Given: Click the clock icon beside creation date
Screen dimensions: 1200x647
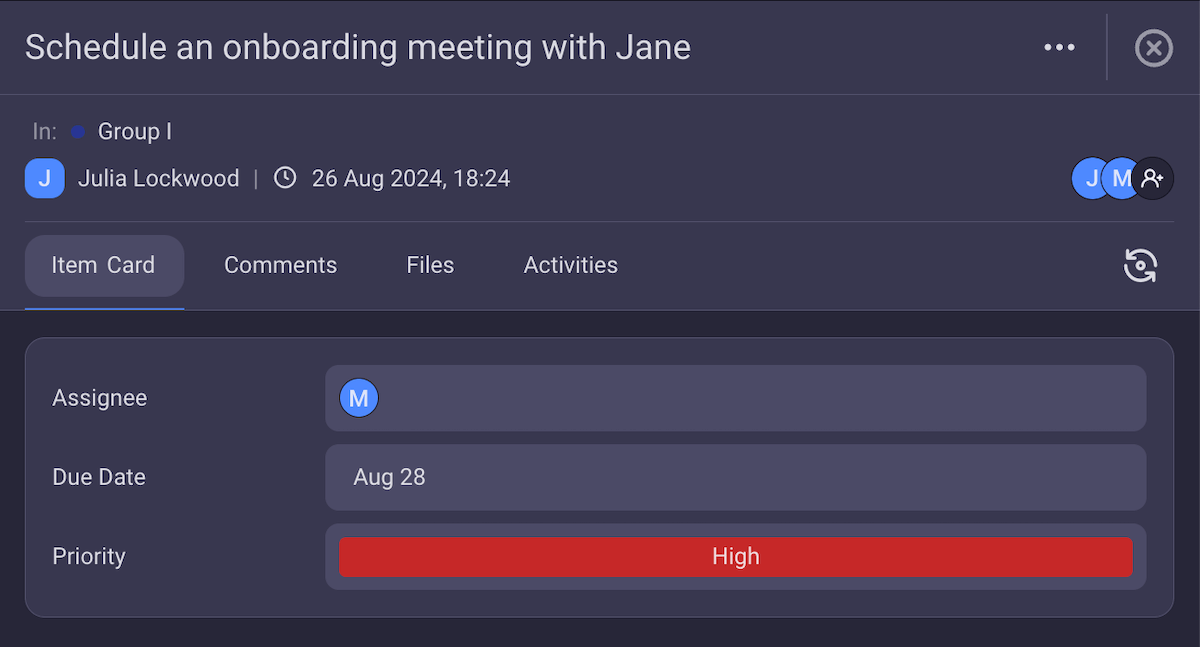Looking at the screenshot, I should pos(285,179).
